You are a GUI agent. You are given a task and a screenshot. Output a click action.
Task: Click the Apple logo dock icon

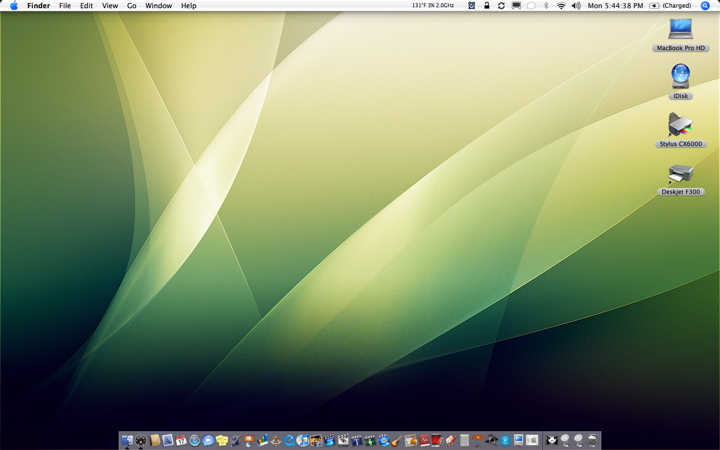pyautogui.click(x=532, y=440)
